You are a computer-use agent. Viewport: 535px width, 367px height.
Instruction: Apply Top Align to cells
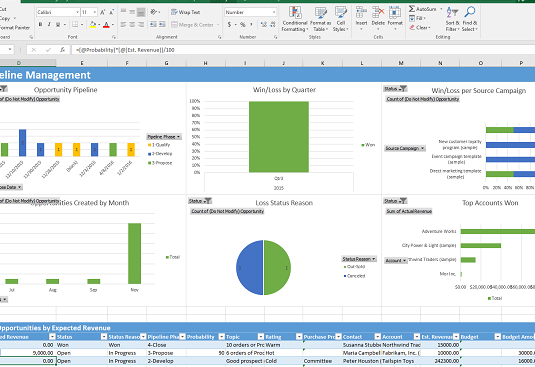tap(124, 12)
